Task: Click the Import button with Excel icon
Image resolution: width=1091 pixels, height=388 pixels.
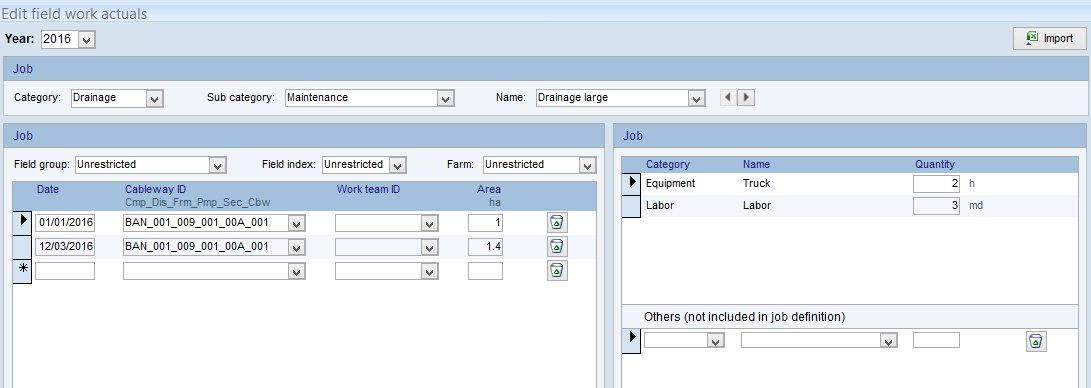Action: click(x=1049, y=39)
